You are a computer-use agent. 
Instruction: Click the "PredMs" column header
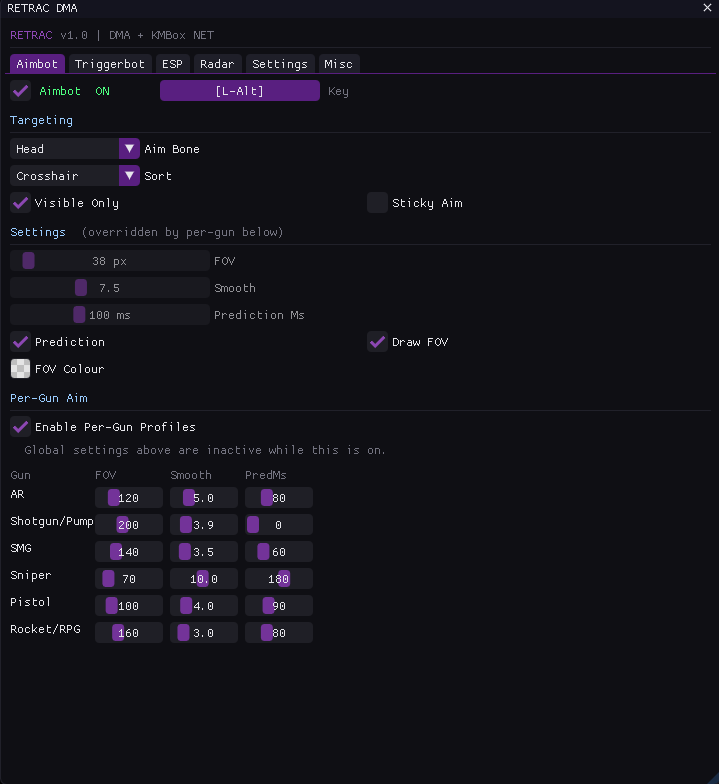coord(266,475)
